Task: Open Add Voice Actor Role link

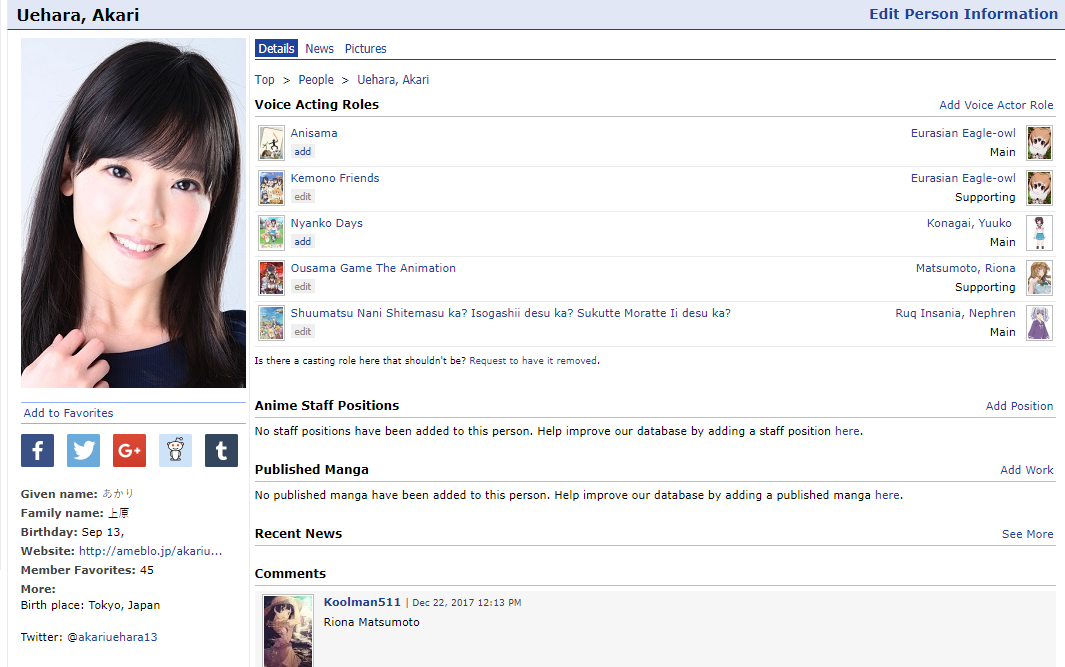Action: (995, 105)
